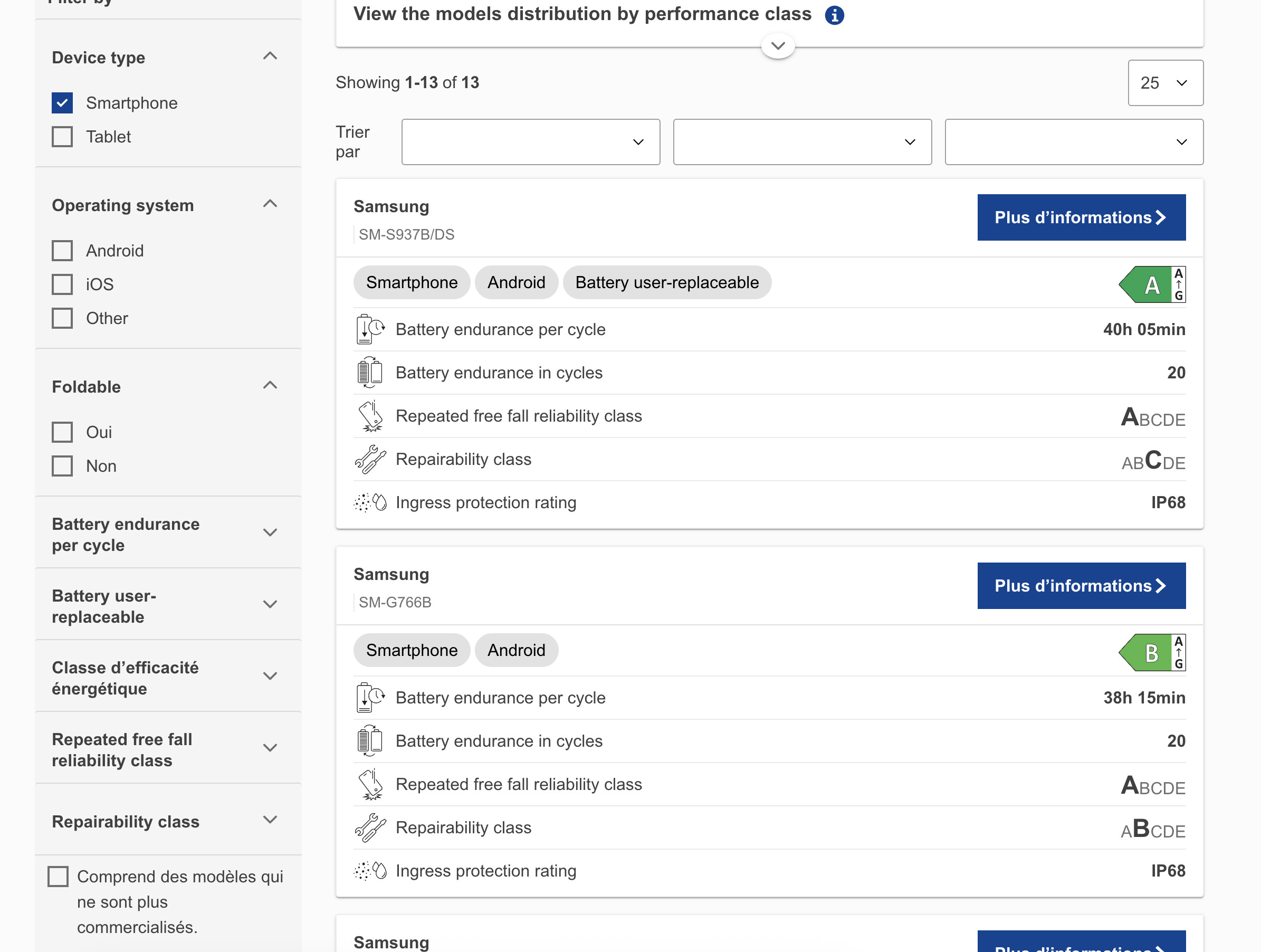Viewport: 1261px width, 952px height.
Task: Click the Showing 1-13 of 13 results text
Action: tap(407, 83)
